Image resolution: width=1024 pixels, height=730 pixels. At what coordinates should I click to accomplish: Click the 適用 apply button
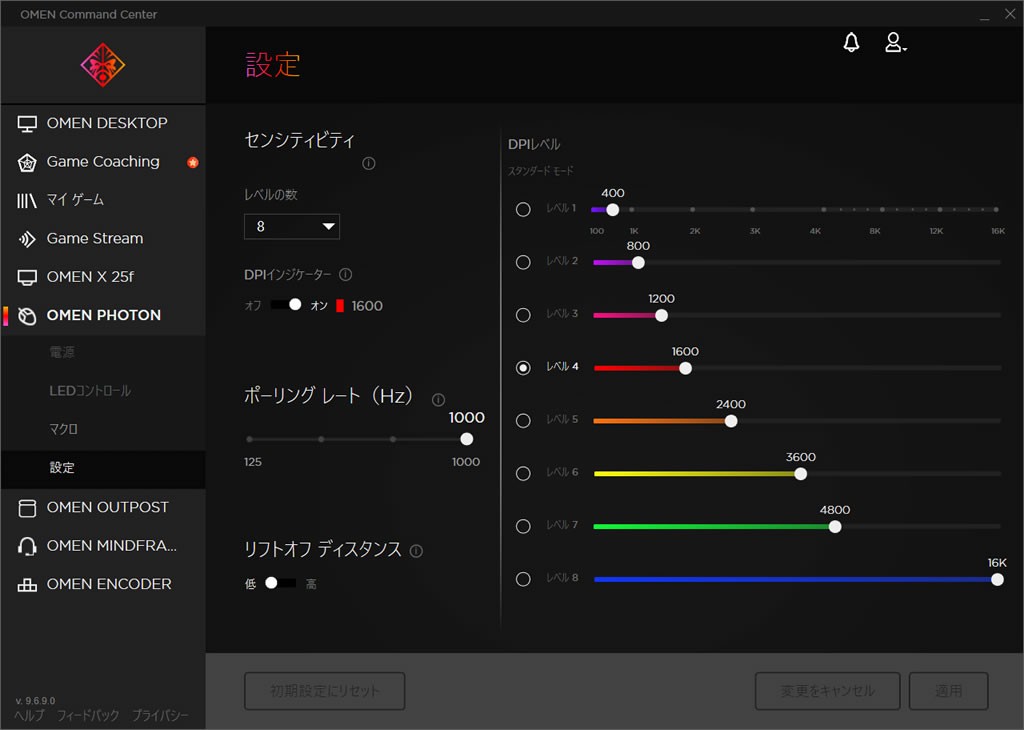click(x=948, y=691)
